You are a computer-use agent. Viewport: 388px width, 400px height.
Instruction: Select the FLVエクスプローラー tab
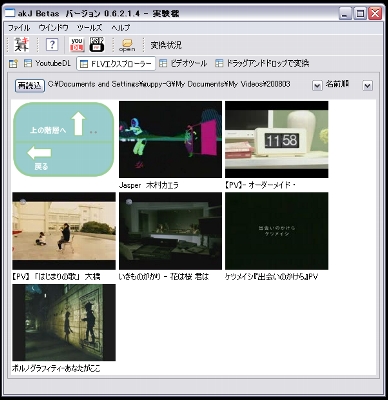(116, 64)
